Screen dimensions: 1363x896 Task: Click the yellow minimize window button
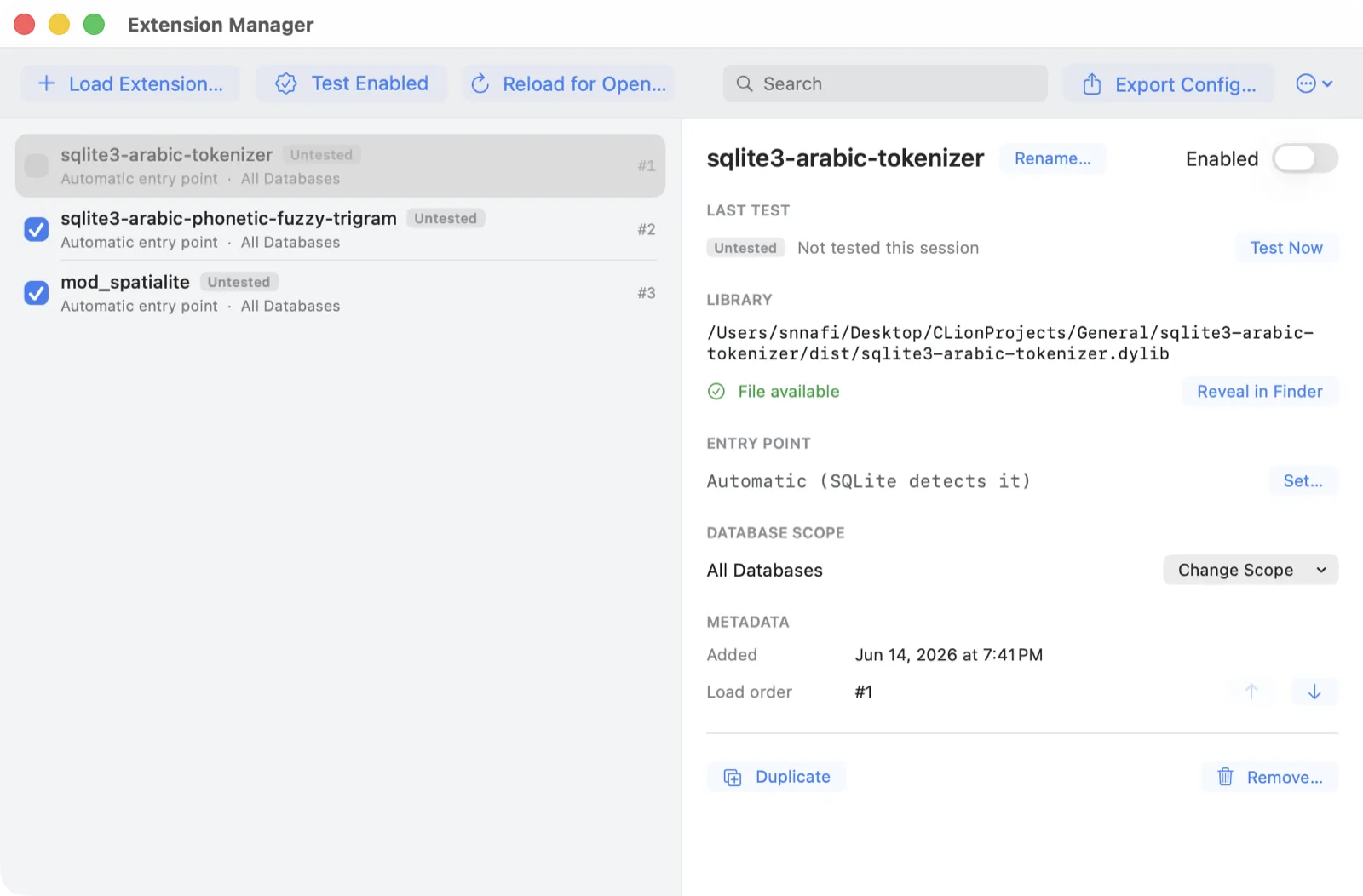[x=59, y=25]
